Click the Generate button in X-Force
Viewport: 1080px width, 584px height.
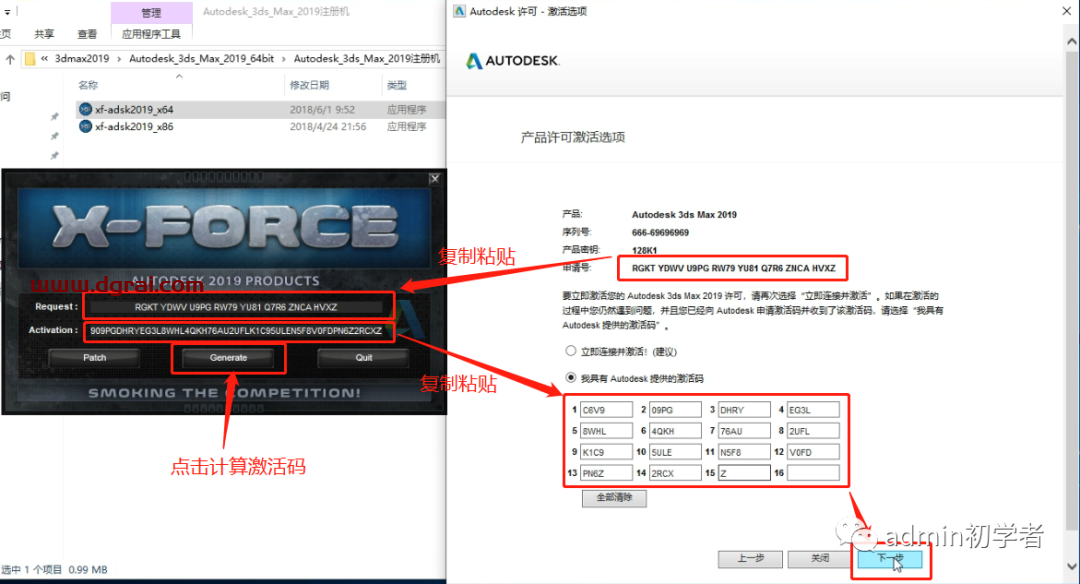pos(228,357)
